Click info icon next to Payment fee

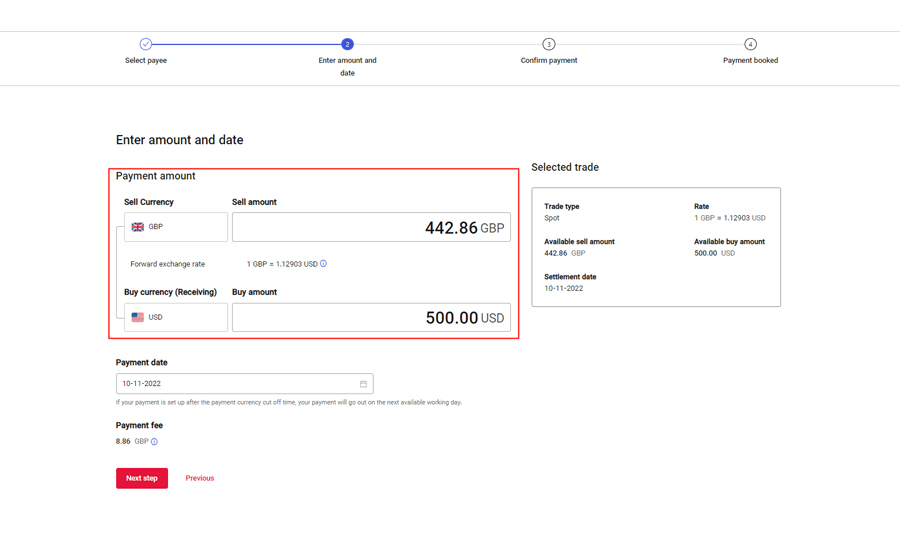154,442
